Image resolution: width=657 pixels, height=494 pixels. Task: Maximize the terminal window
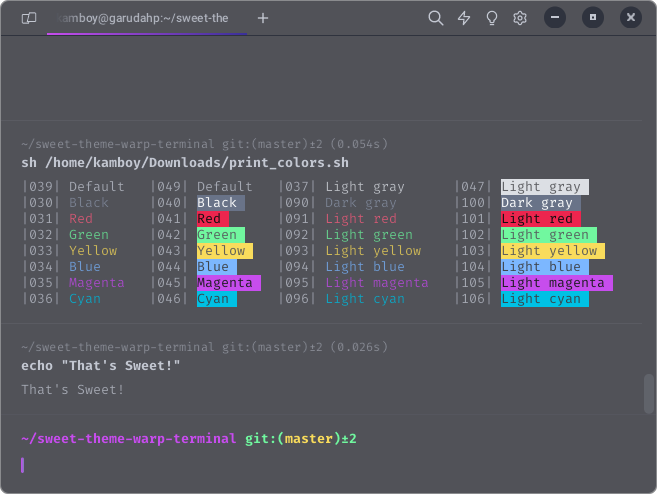click(x=593, y=18)
